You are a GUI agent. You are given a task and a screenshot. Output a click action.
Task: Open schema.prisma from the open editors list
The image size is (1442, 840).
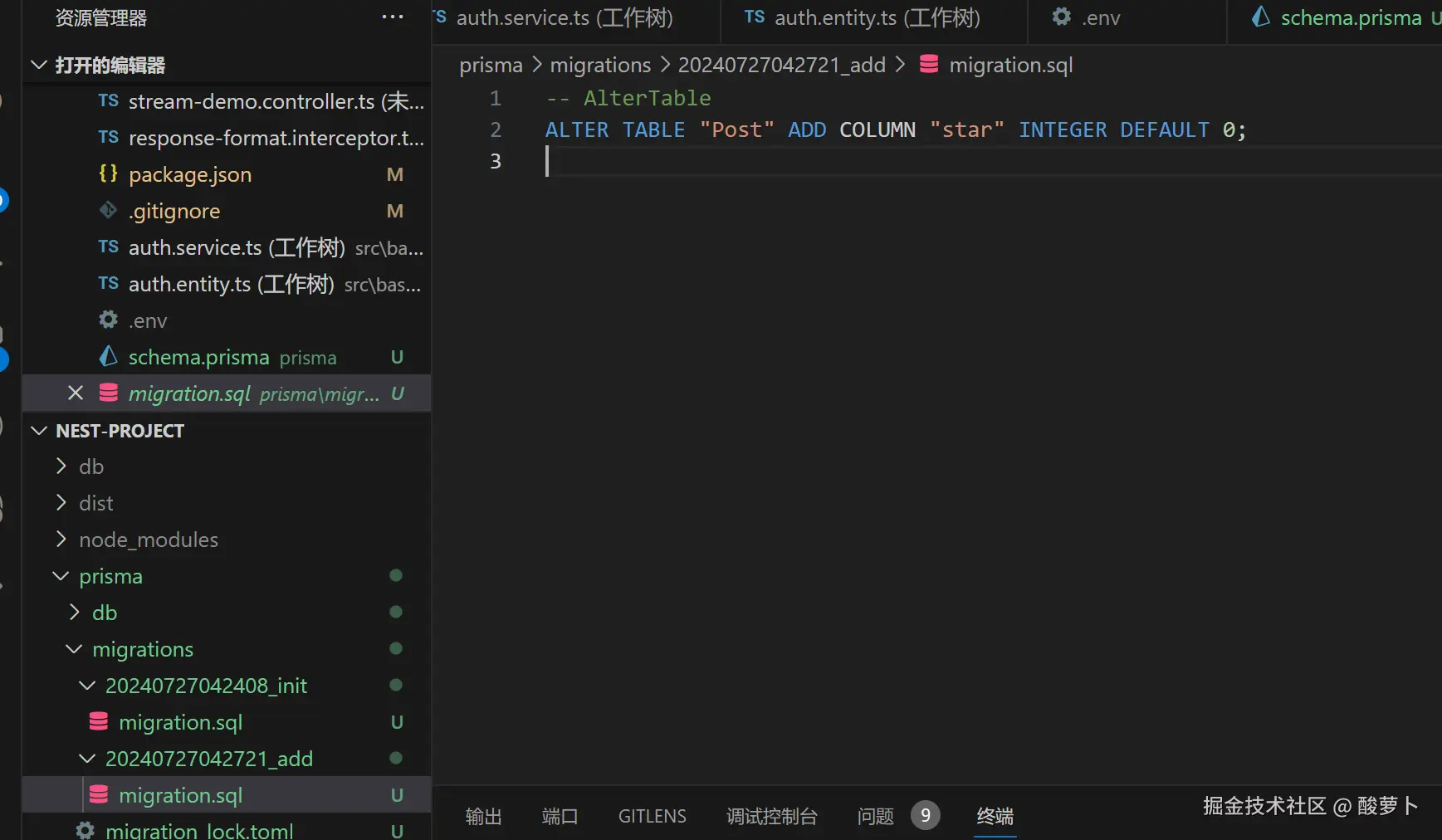(227, 357)
